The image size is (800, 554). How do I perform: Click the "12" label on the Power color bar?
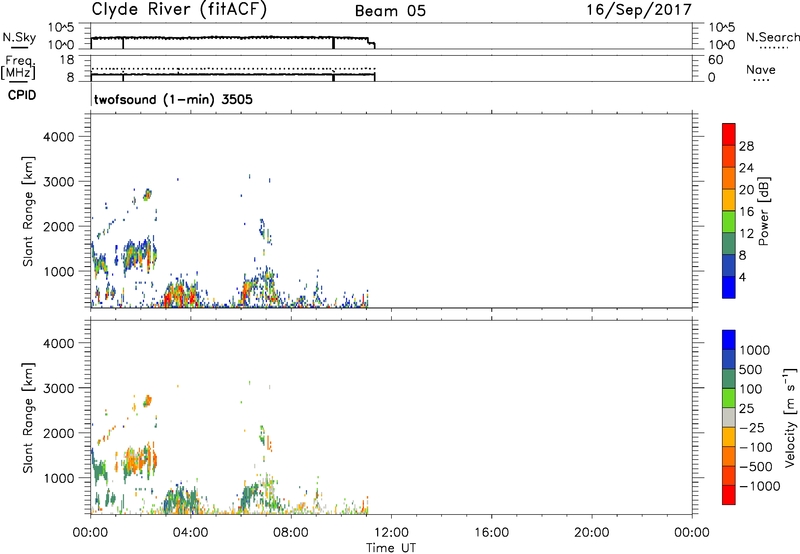[x=746, y=234]
